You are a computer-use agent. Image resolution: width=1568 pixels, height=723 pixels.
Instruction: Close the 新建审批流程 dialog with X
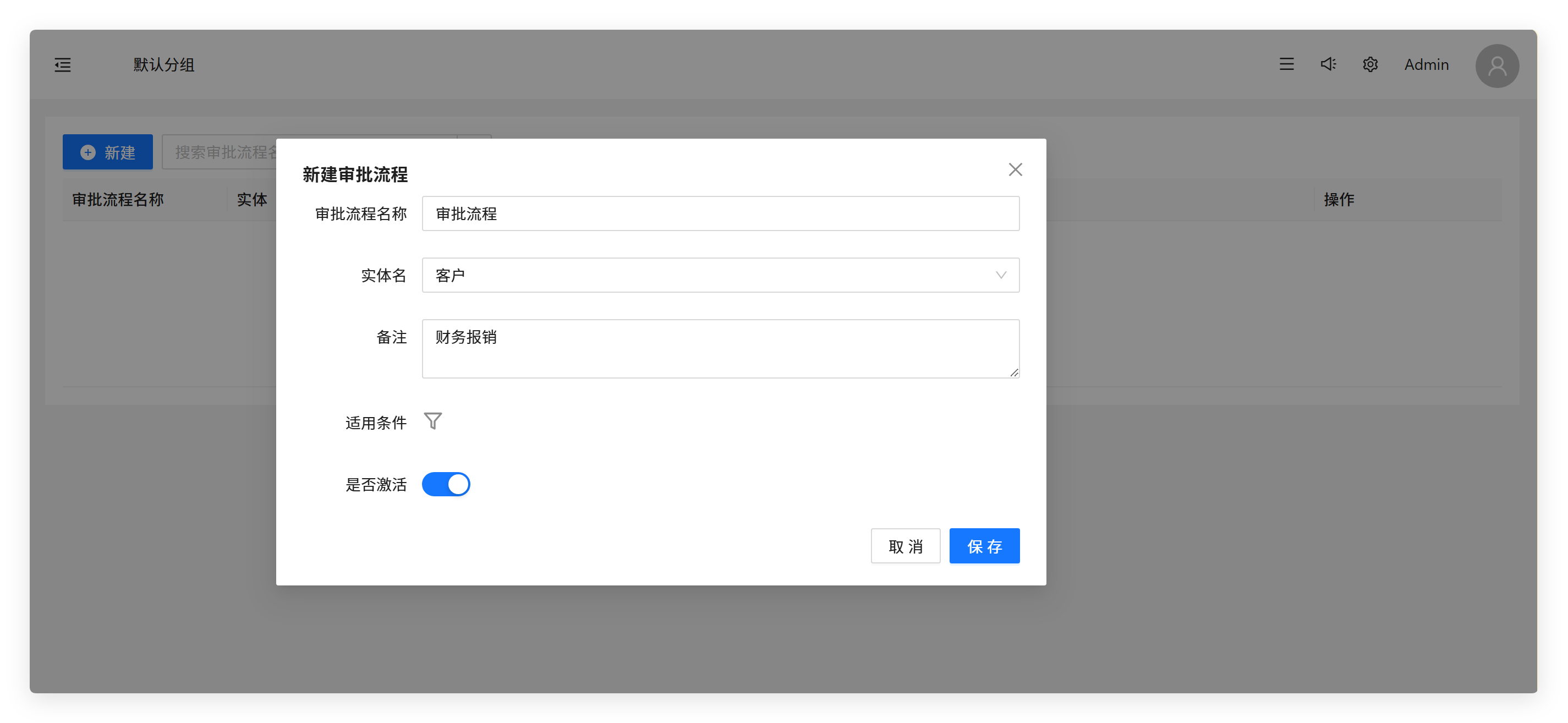pos(1015,169)
